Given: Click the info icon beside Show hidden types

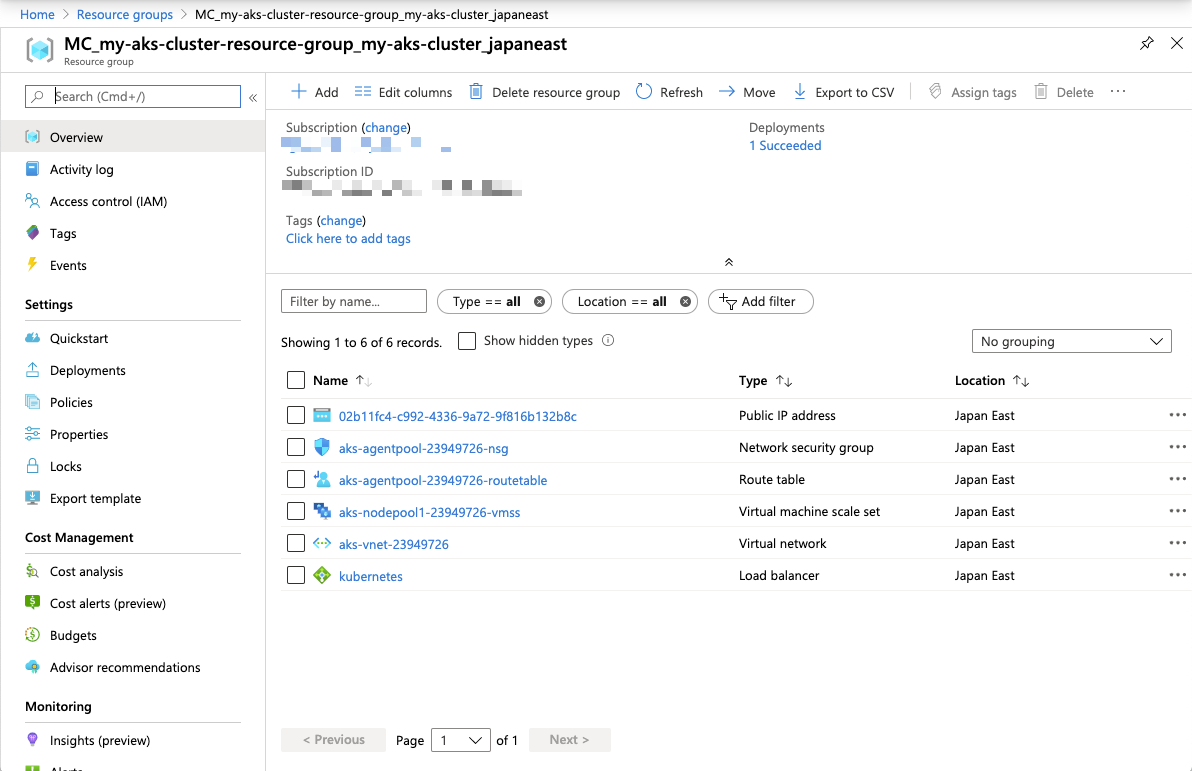Looking at the screenshot, I should (x=608, y=341).
